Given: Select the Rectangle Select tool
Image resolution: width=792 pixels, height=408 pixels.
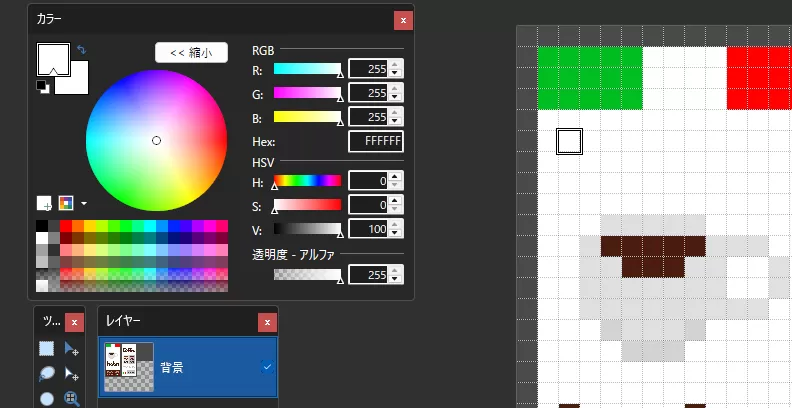Looking at the screenshot, I should point(47,349).
